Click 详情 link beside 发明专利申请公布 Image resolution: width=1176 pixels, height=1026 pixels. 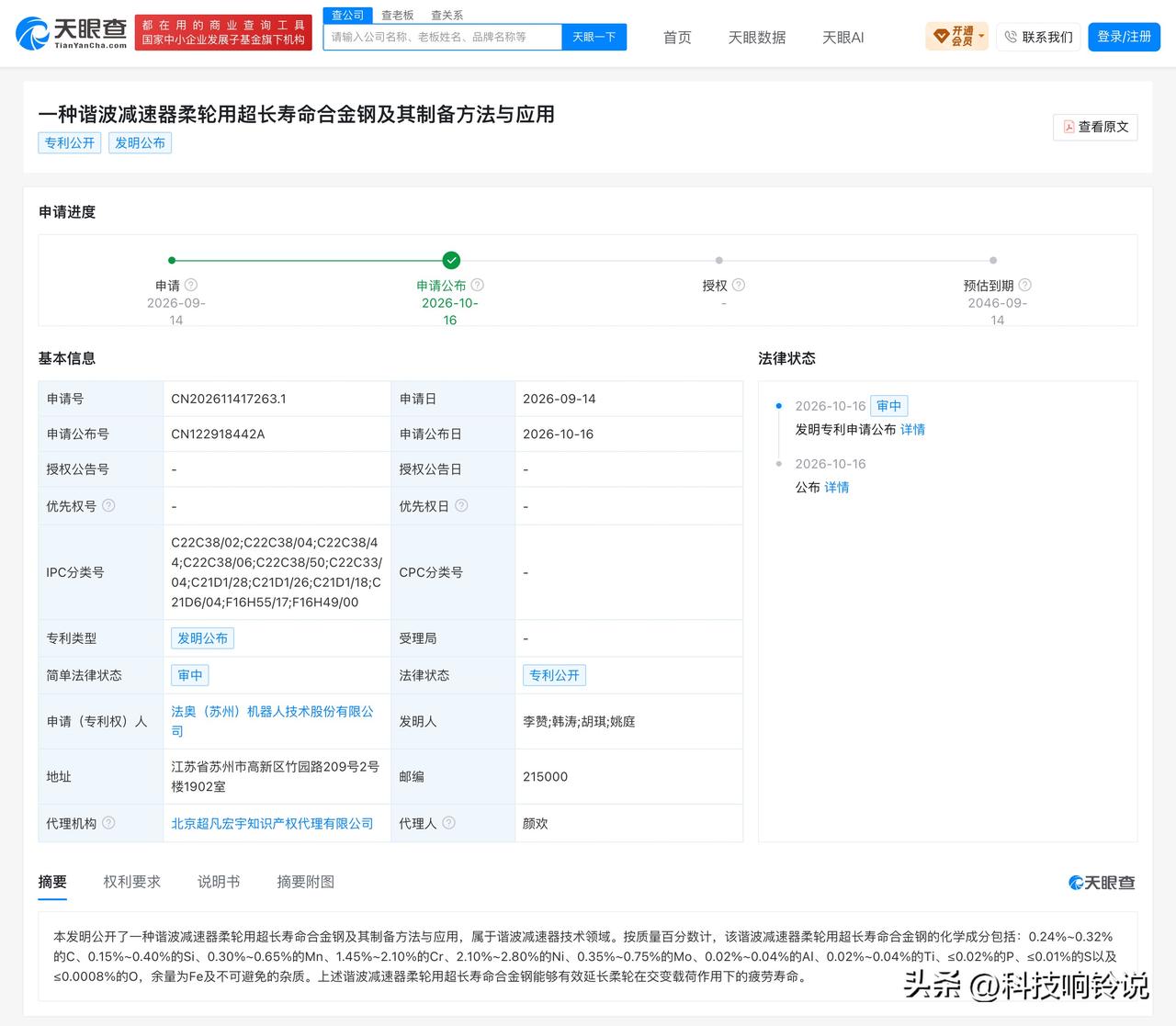(x=912, y=429)
